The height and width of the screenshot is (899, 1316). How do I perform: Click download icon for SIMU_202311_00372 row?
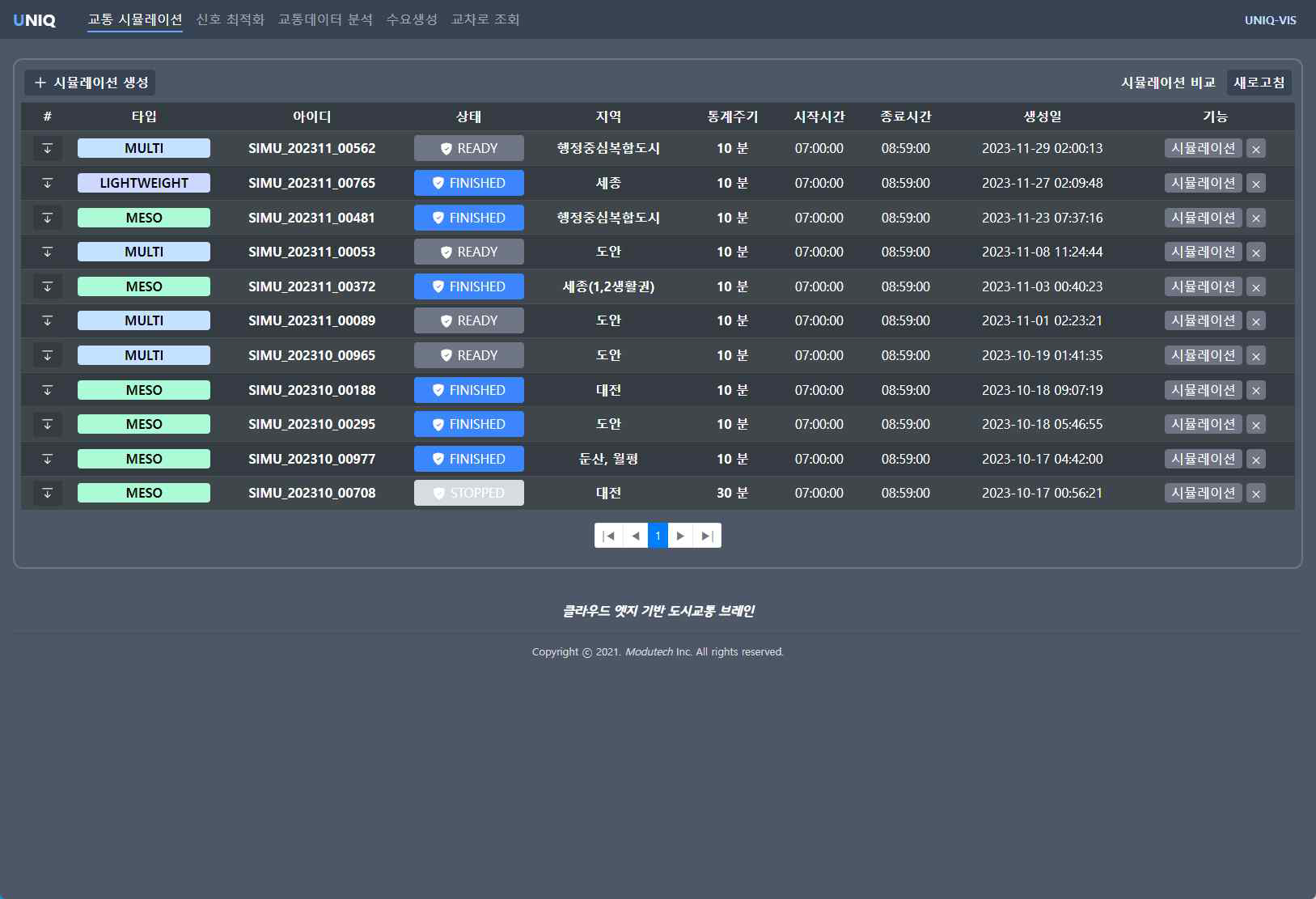click(48, 286)
